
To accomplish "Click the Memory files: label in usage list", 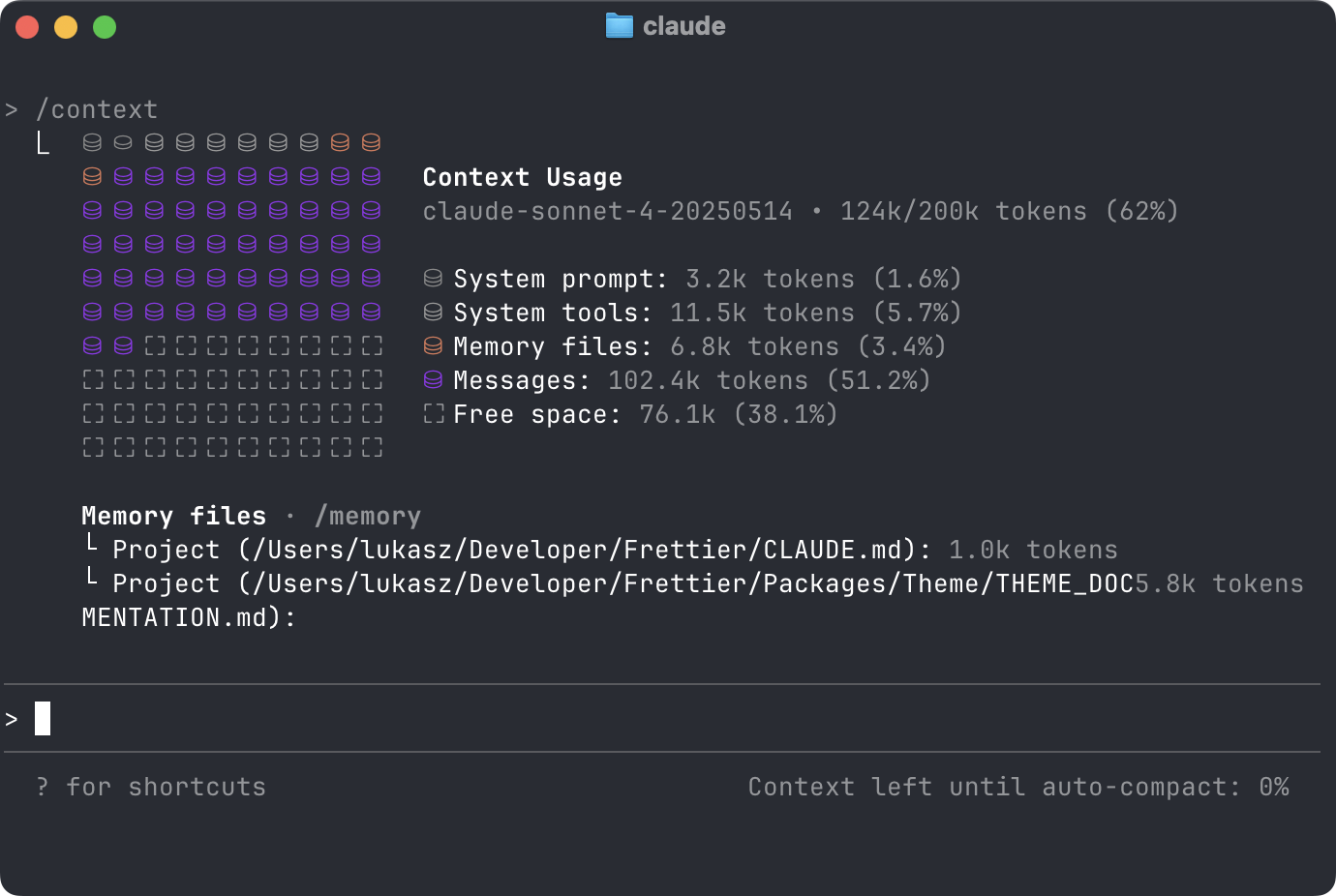I will [x=554, y=346].
